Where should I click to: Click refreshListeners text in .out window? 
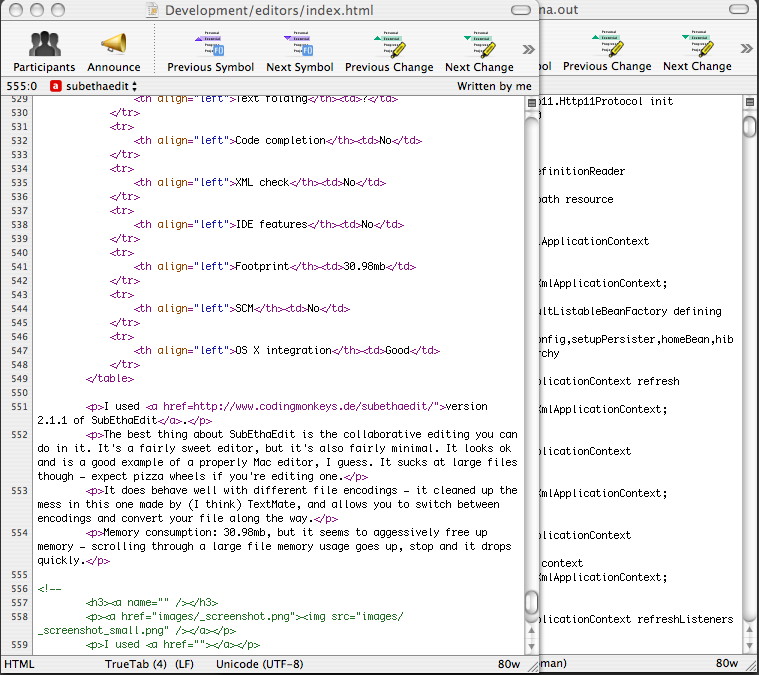(685, 619)
